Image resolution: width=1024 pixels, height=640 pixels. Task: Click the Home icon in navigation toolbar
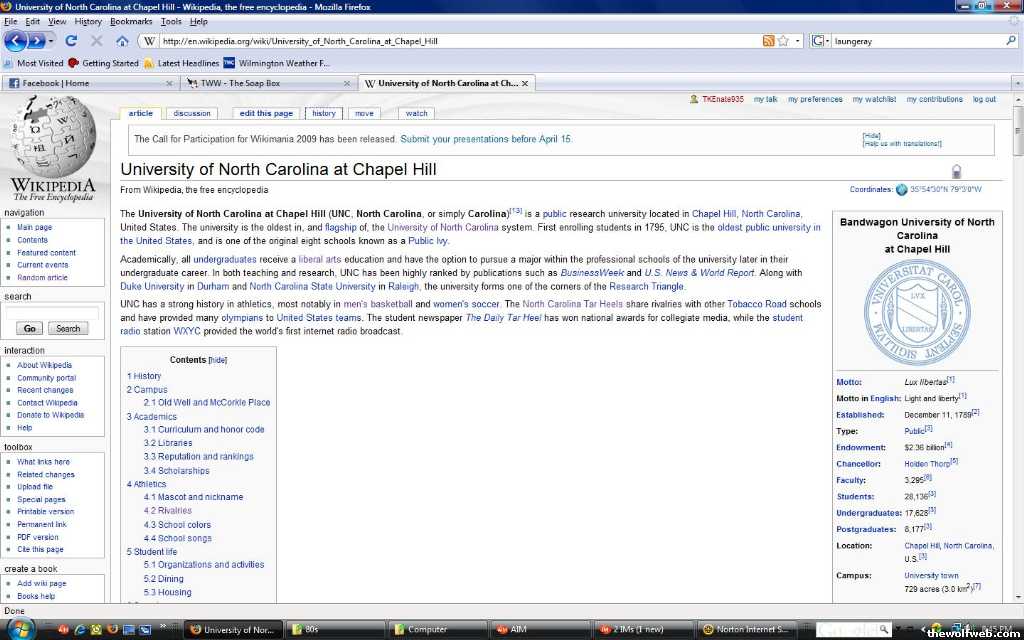122,41
